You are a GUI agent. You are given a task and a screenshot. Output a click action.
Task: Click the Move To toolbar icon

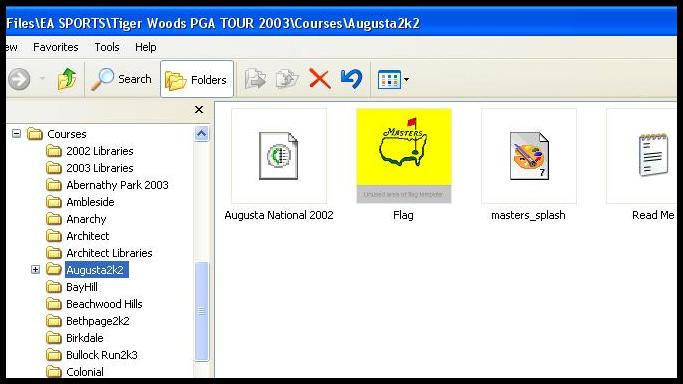click(x=255, y=80)
